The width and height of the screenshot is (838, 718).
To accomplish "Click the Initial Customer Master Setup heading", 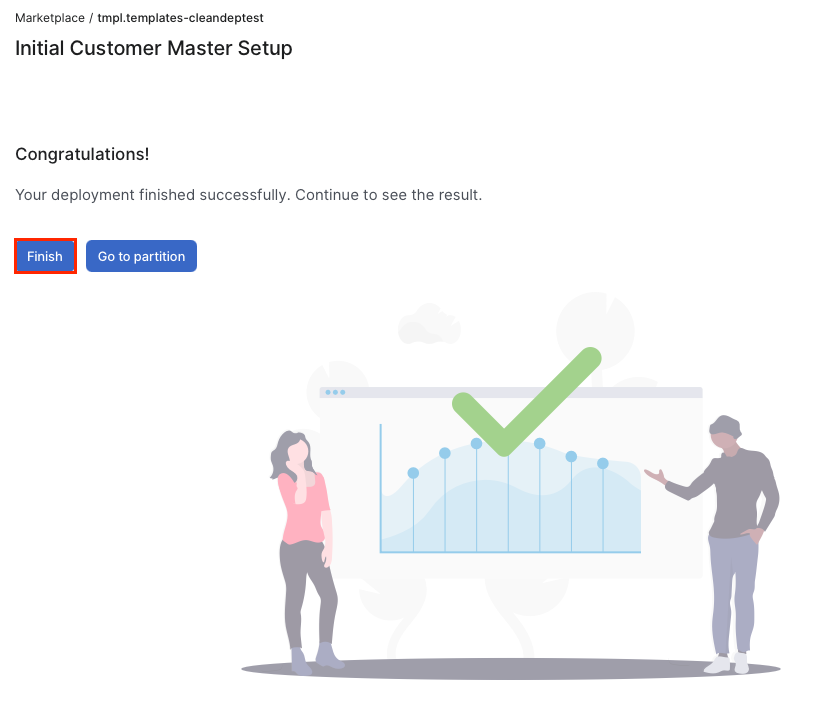I will click(153, 48).
